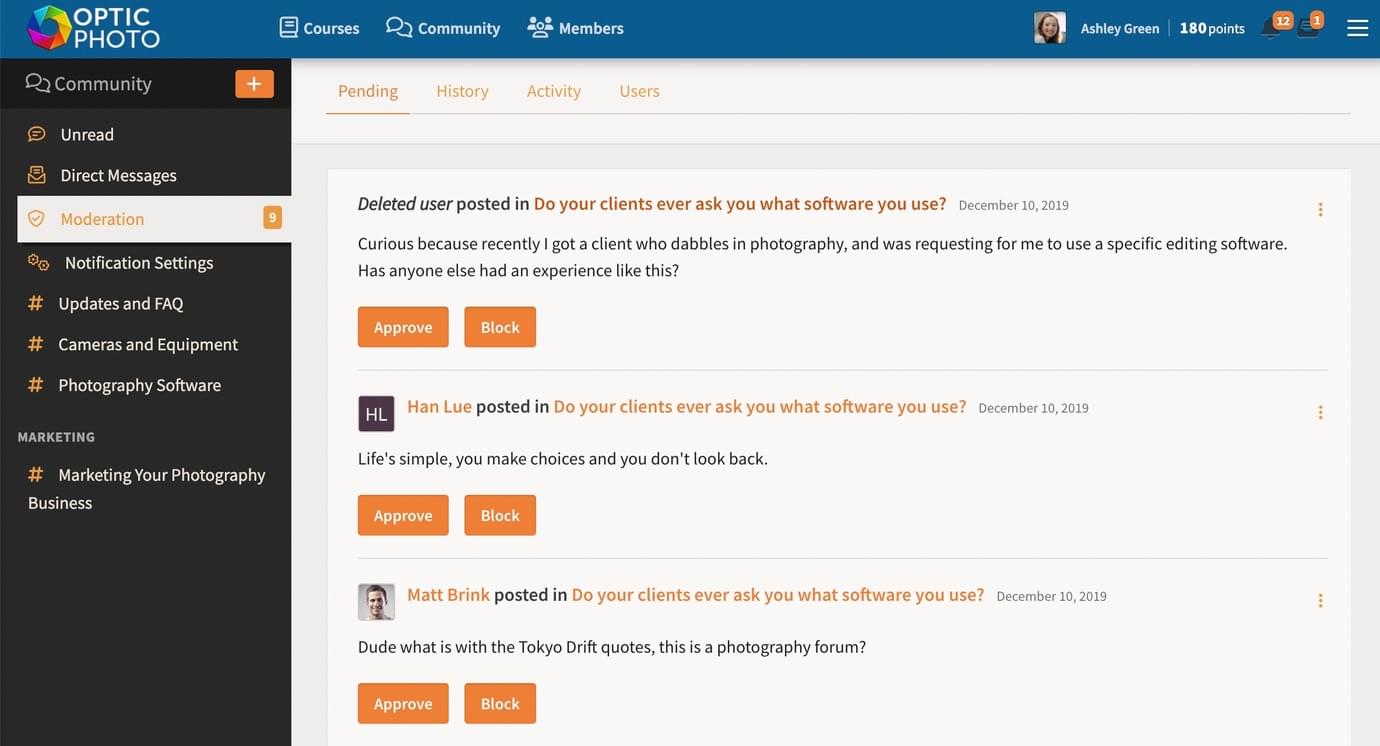Click the Unread chat bubble icon
This screenshot has width=1380, height=746.
pyautogui.click(x=37, y=134)
